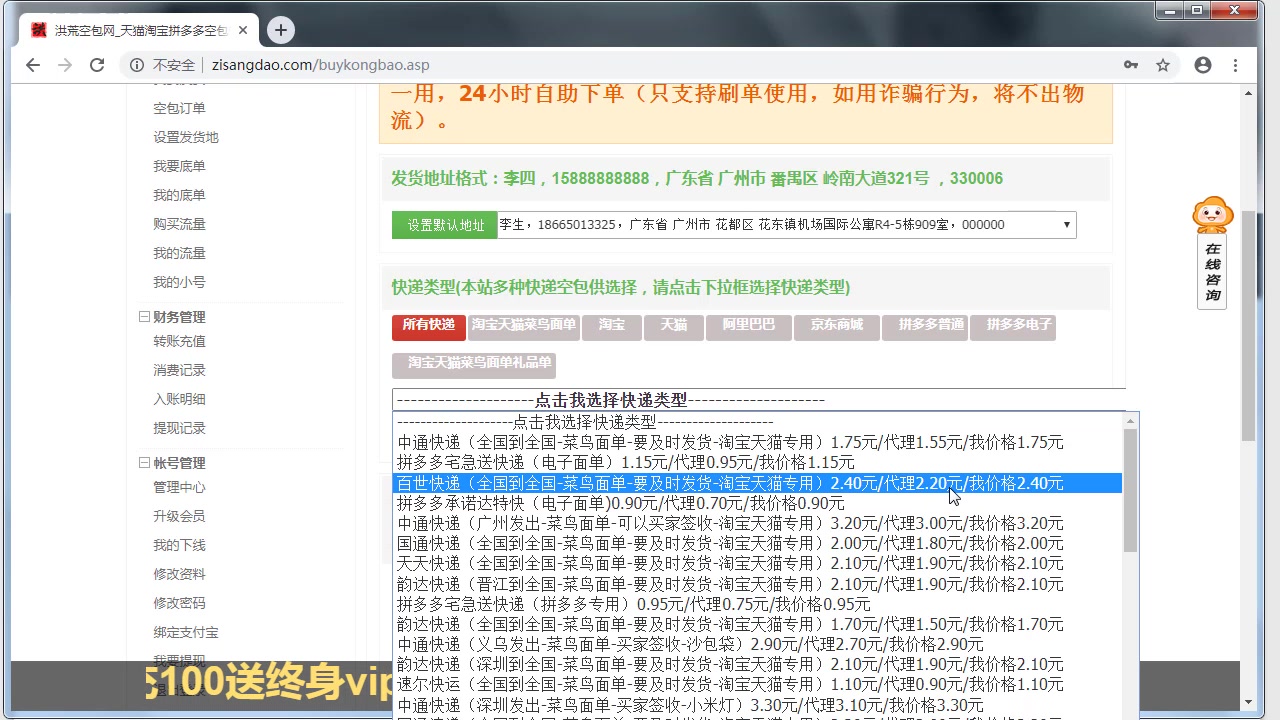Choose 拼多多宅急送快递 拼多多专用 0.95元 option
Image resolution: width=1280 pixels, height=720 pixels.
click(757, 604)
